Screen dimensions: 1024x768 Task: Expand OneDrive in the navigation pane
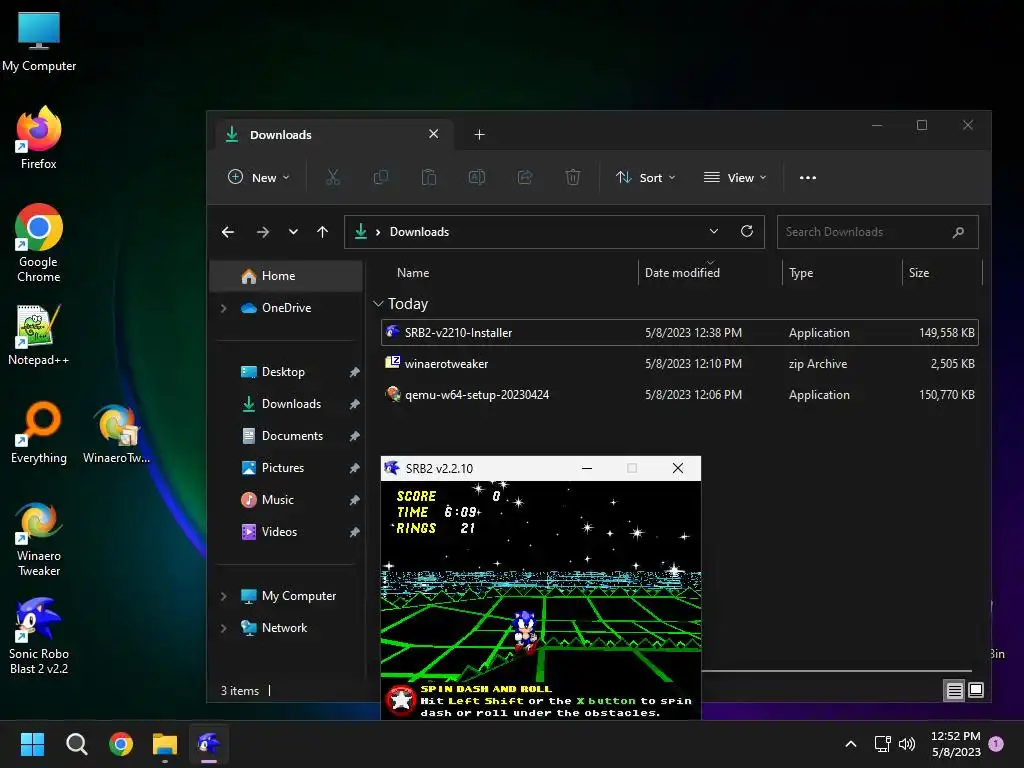(223, 308)
